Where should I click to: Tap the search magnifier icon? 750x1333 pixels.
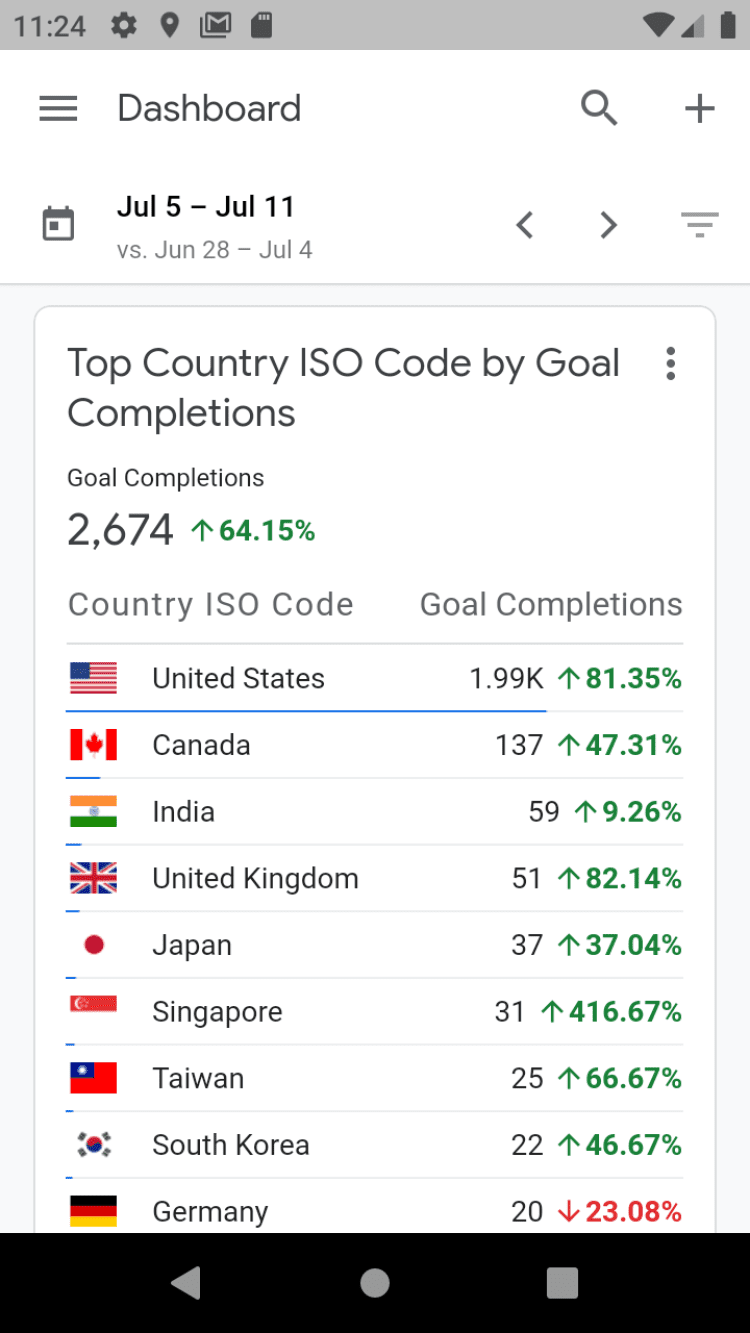point(599,108)
